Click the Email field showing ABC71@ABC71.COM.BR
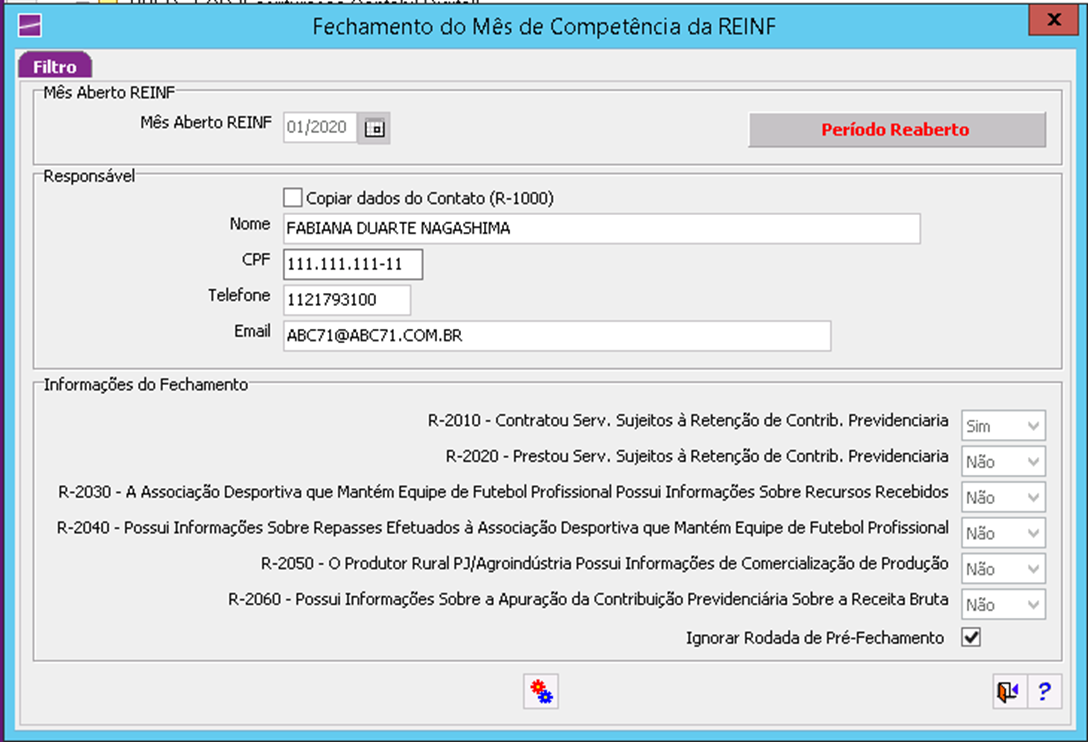The image size is (1088, 742). (x=555, y=335)
